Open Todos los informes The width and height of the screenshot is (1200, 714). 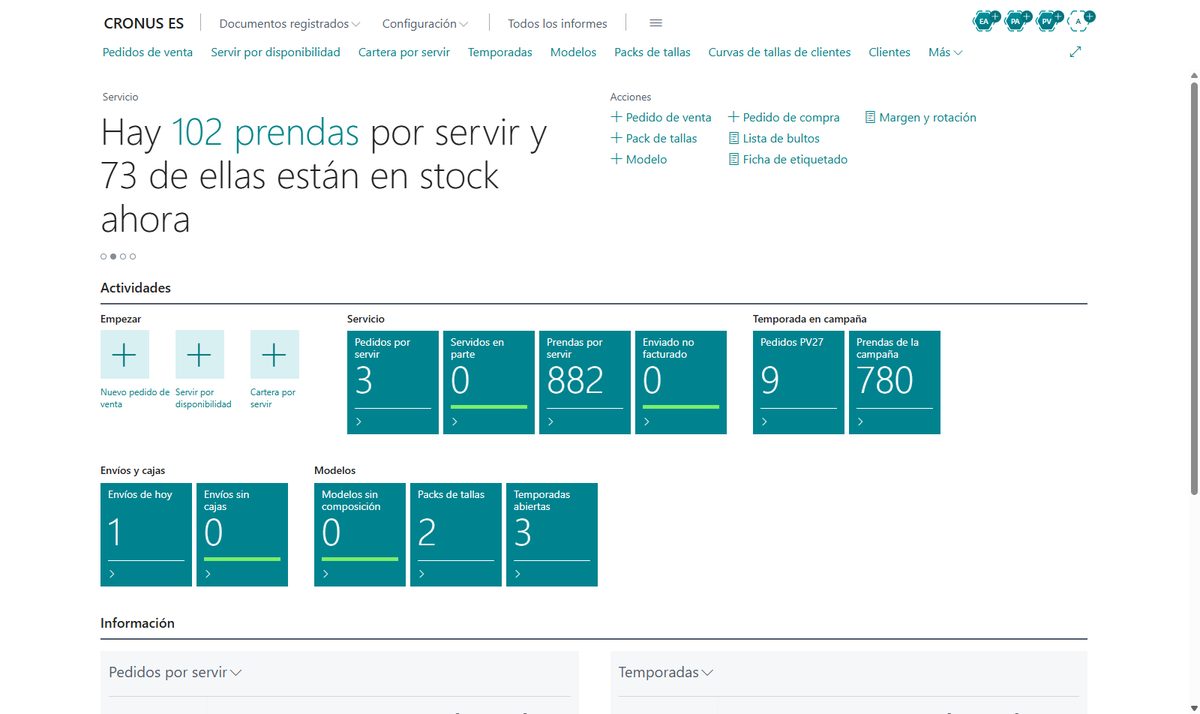(x=557, y=23)
